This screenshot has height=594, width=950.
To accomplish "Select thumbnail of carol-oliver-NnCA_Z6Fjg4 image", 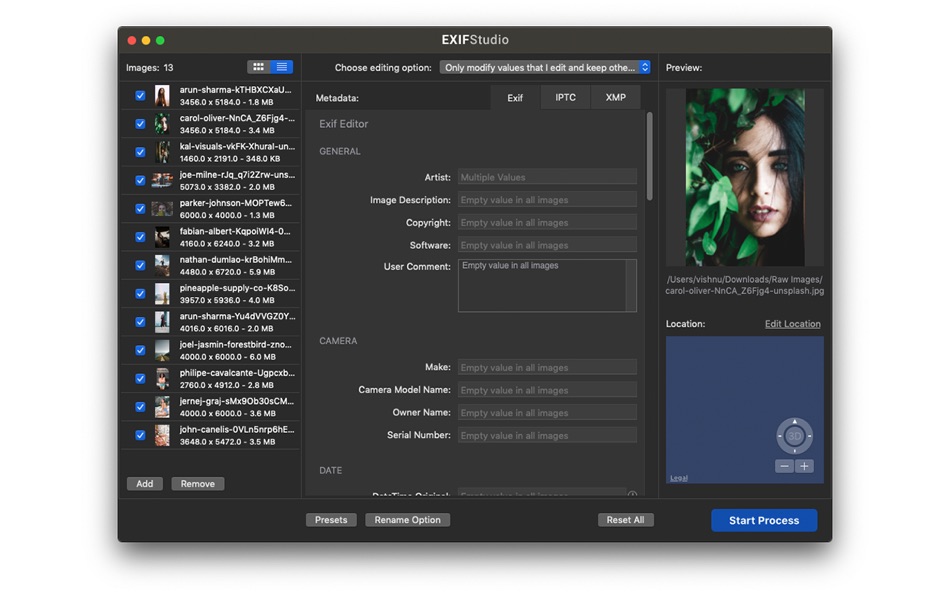I will 162,124.
